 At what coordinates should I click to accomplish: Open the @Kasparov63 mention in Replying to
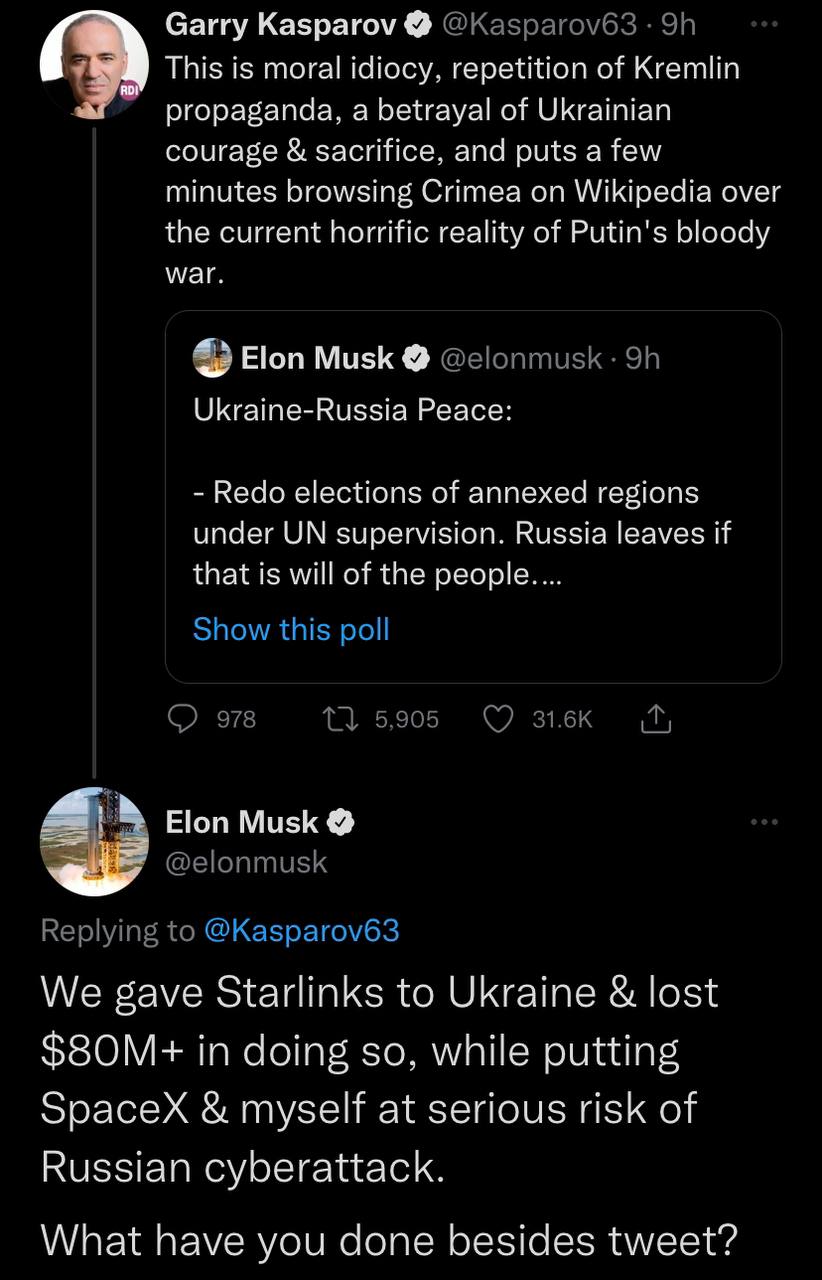point(301,931)
